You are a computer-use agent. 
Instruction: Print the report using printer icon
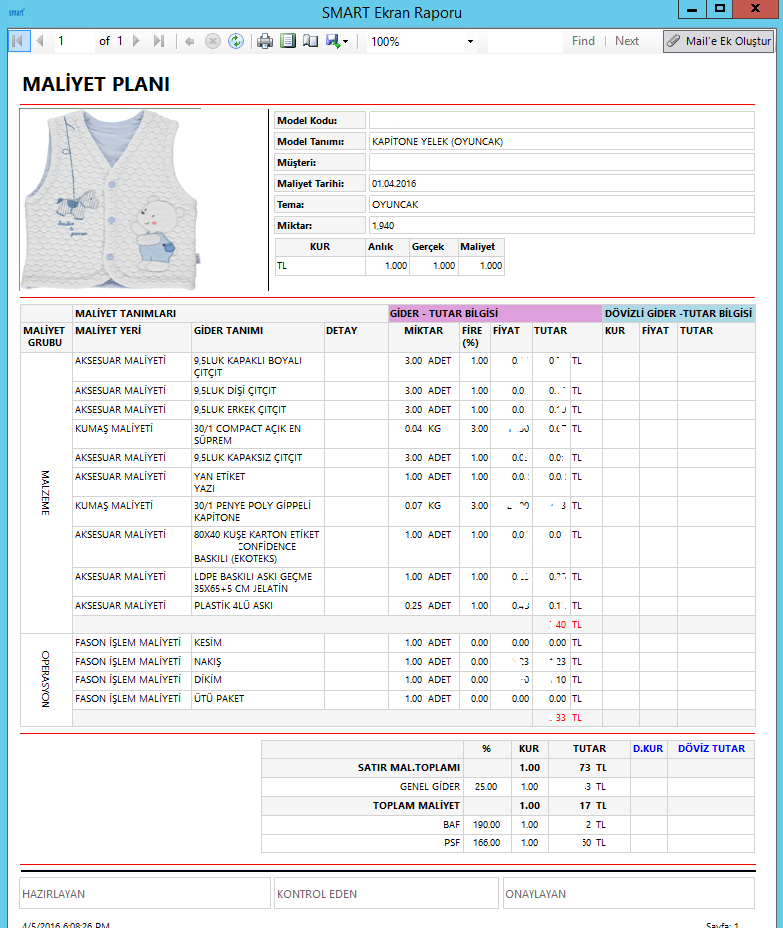tap(265, 41)
